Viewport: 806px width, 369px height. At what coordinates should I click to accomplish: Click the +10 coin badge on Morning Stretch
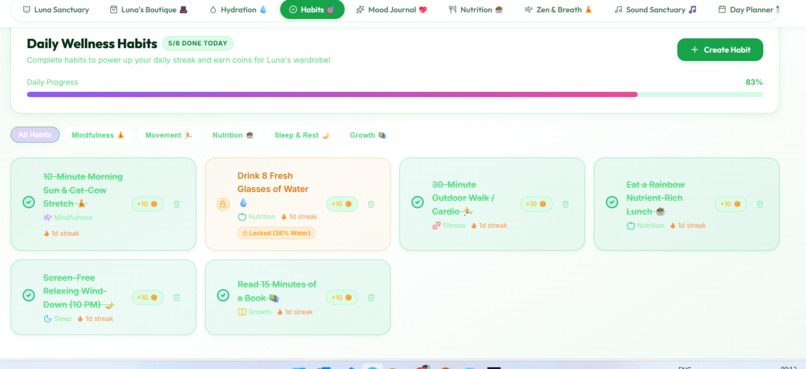pos(148,204)
